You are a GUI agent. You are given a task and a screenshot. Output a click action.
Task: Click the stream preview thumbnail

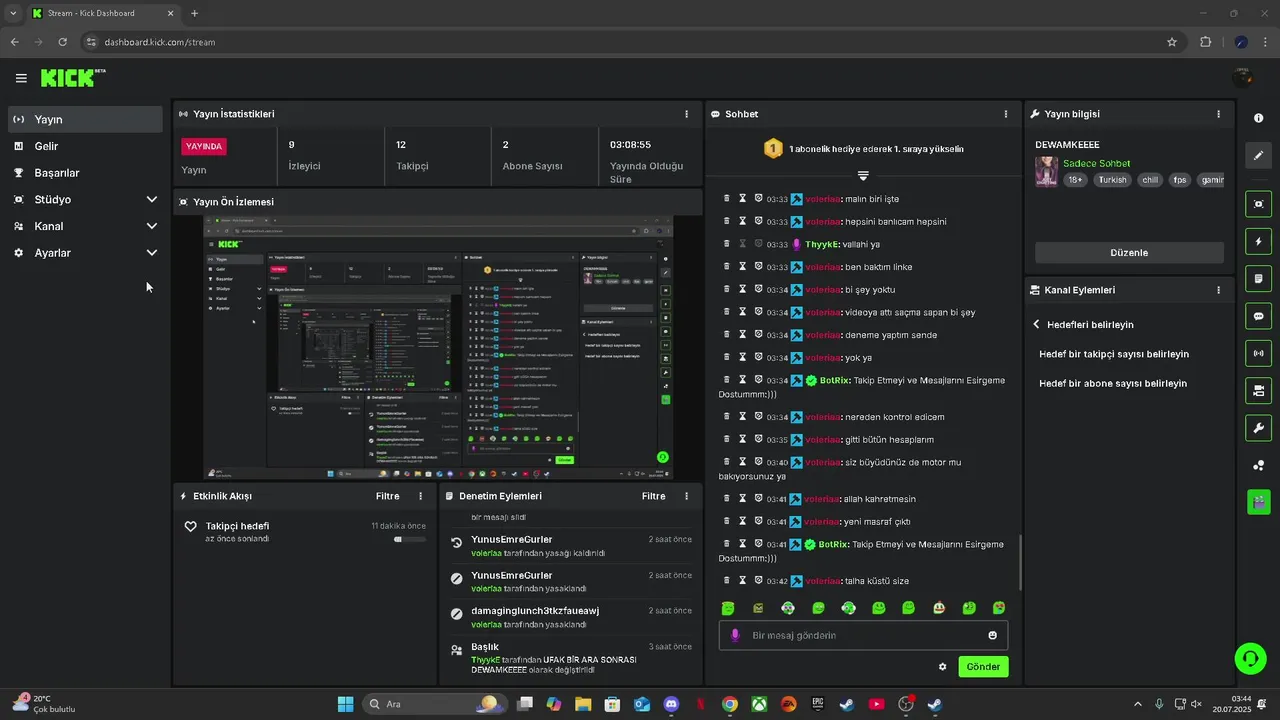coord(437,347)
